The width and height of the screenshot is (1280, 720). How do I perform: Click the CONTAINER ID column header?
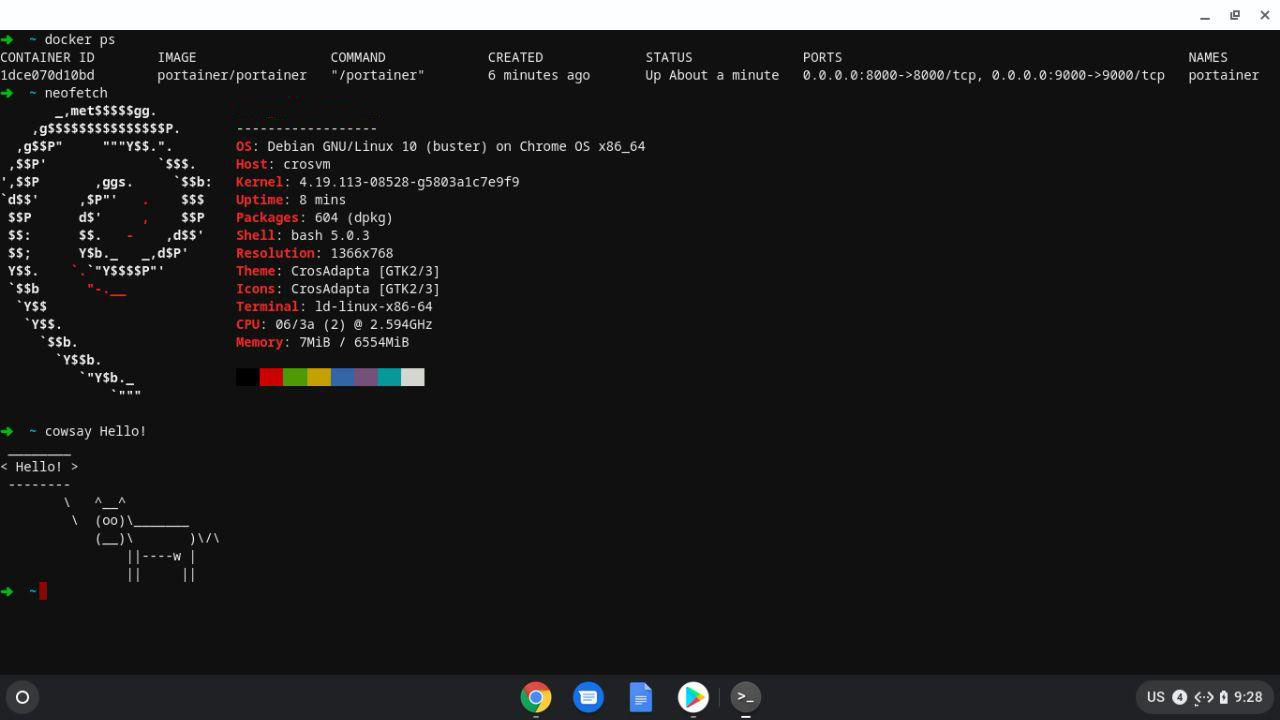[47, 57]
